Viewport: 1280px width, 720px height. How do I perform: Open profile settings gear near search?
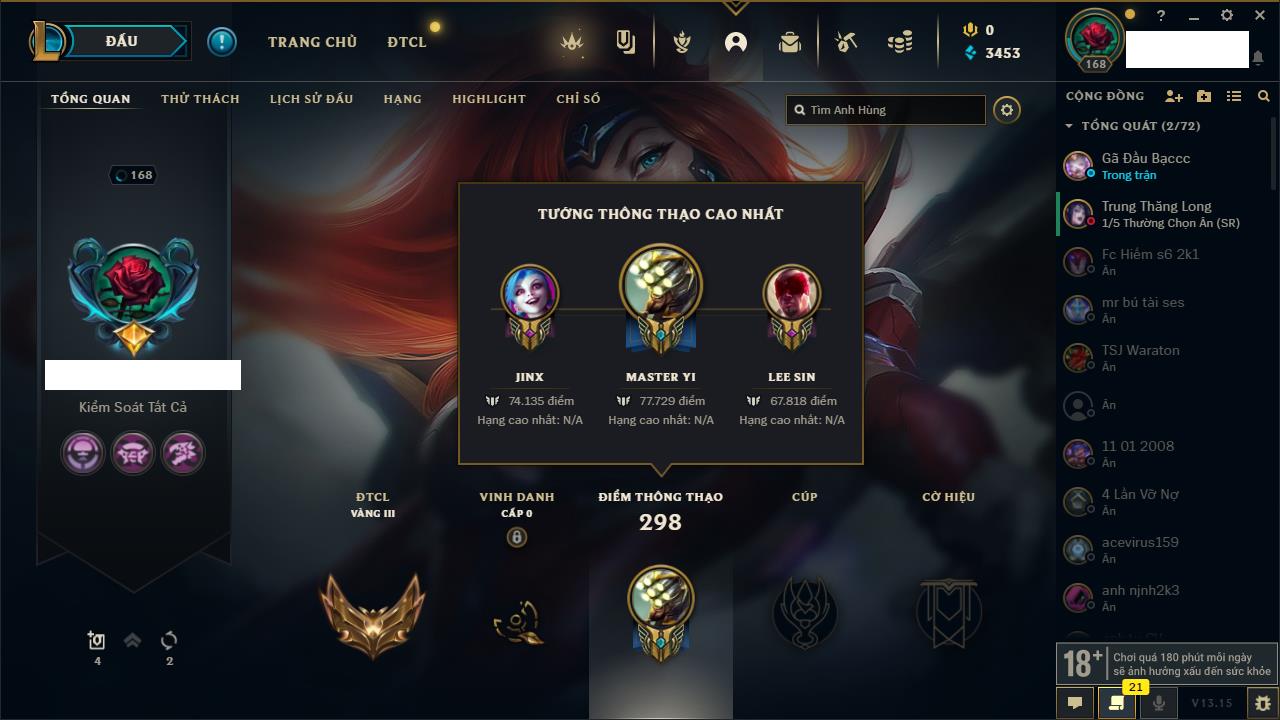[x=1007, y=110]
